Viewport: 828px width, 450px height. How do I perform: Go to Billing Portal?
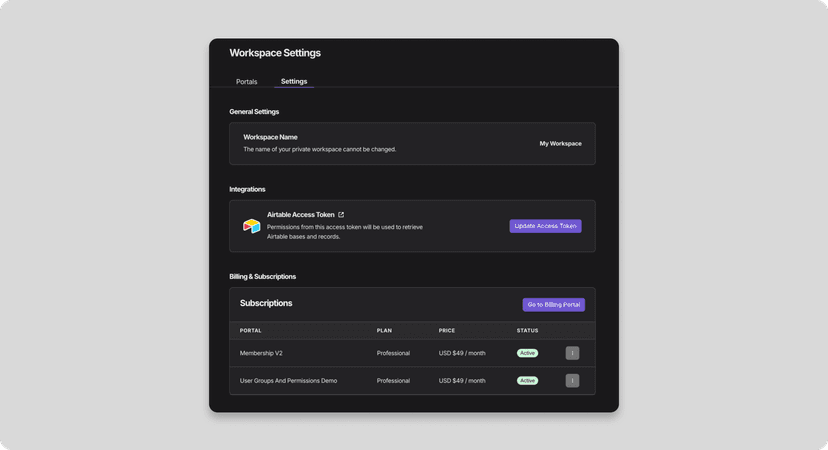[553, 305]
